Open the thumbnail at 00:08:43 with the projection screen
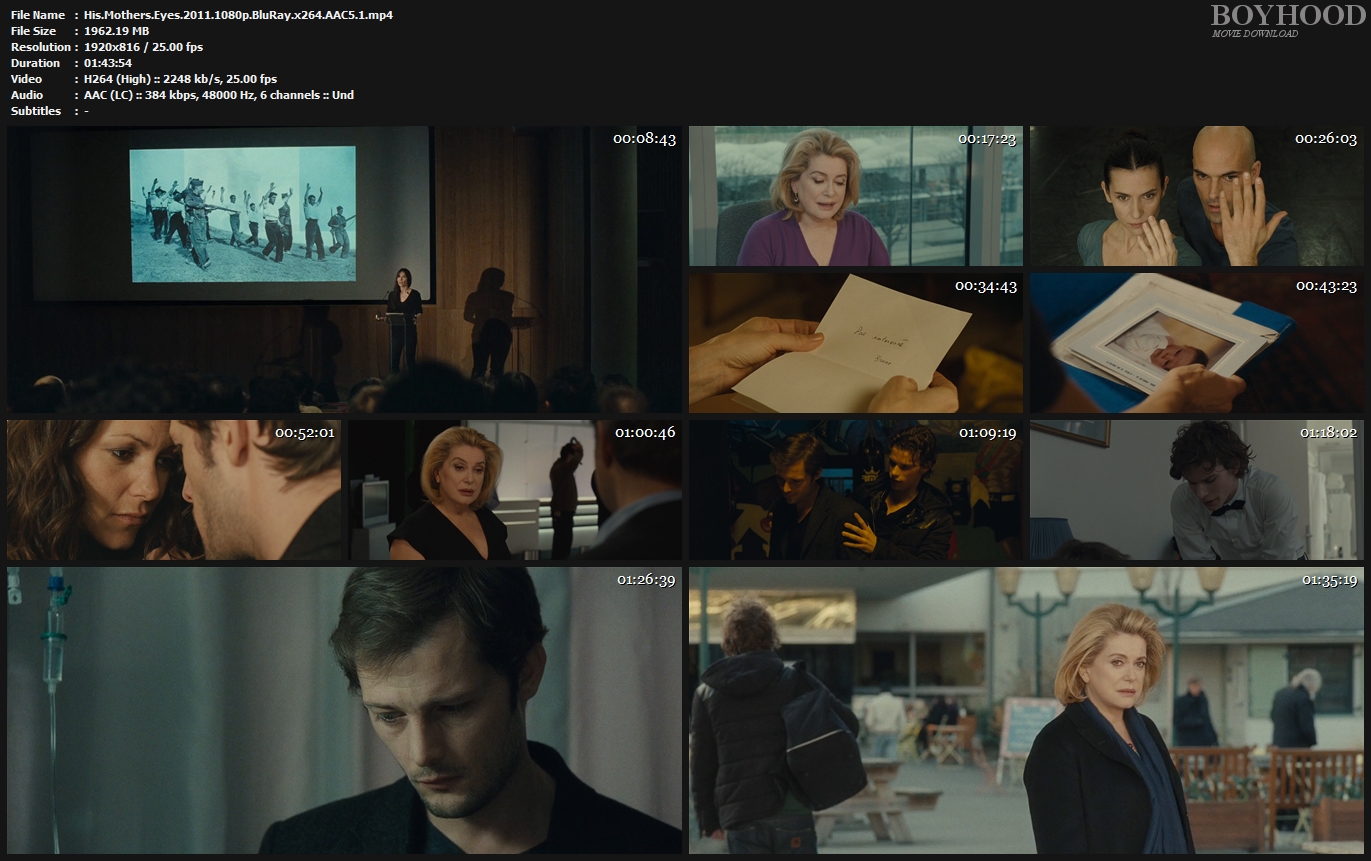The height and width of the screenshot is (861, 1371). [344, 269]
